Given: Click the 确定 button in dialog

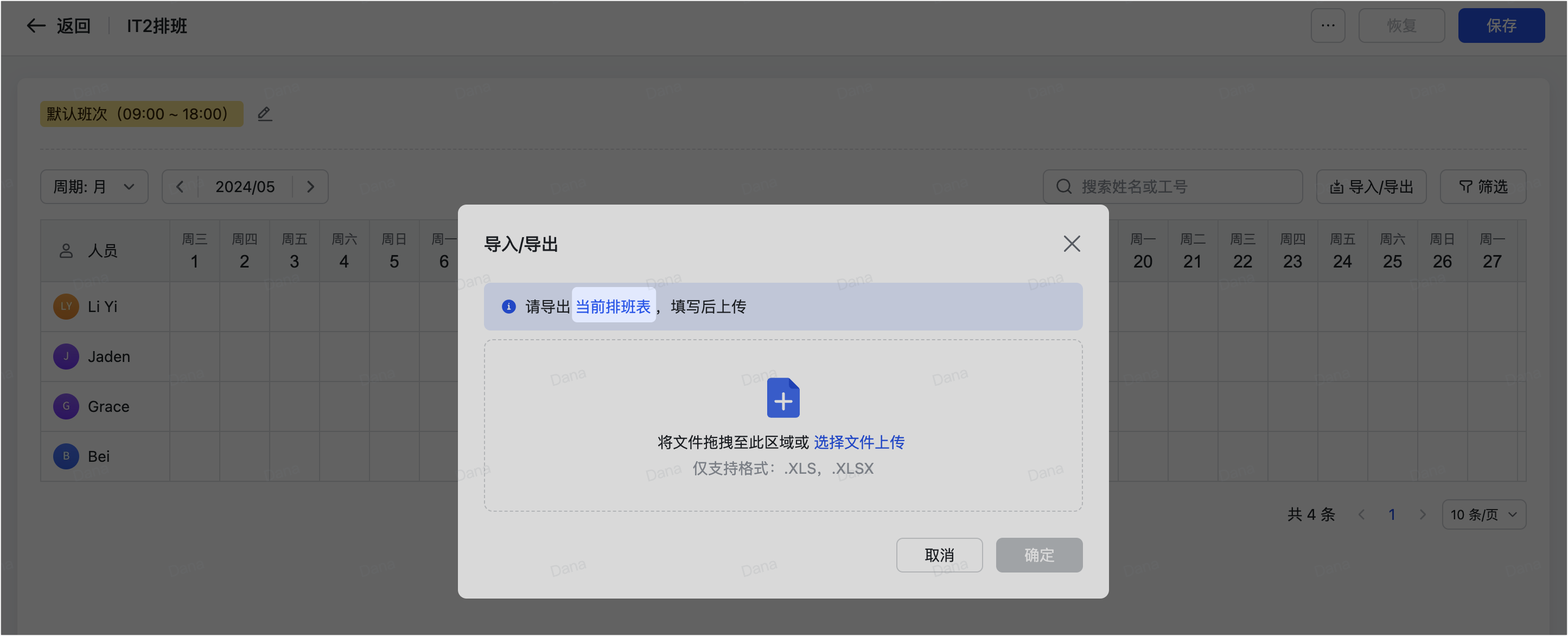Looking at the screenshot, I should [1038, 555].
